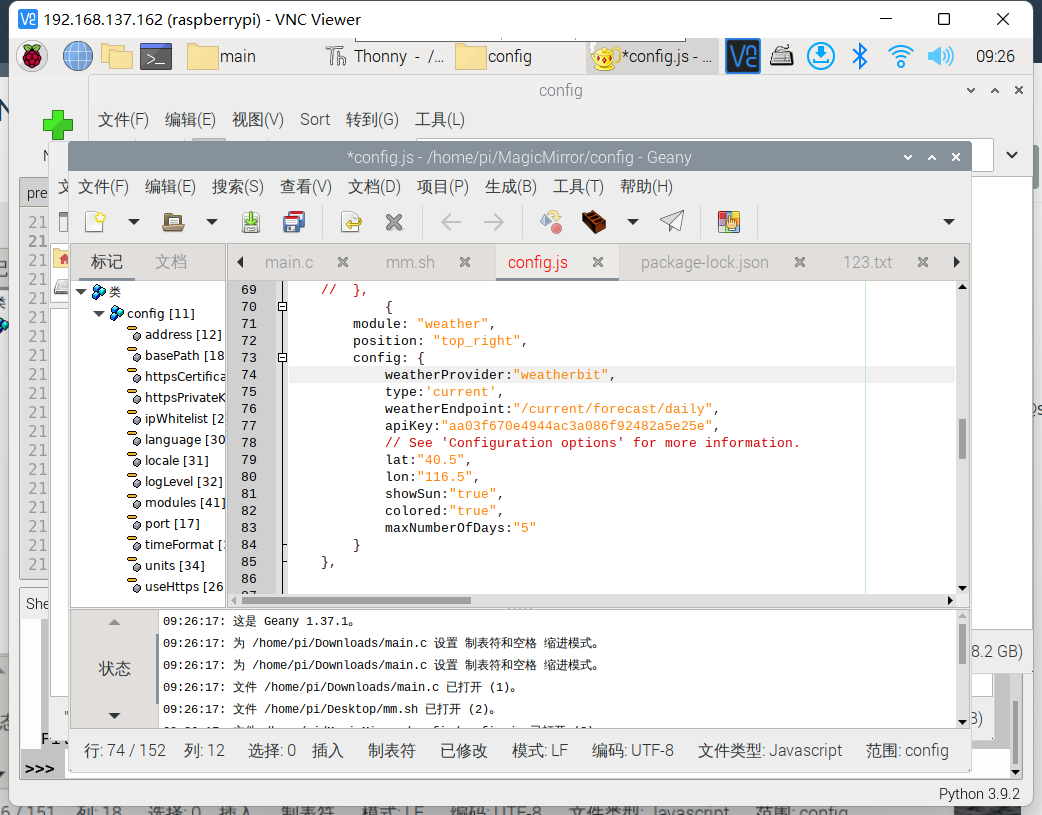Open the build options dropdown arrow

coord(633,222)
